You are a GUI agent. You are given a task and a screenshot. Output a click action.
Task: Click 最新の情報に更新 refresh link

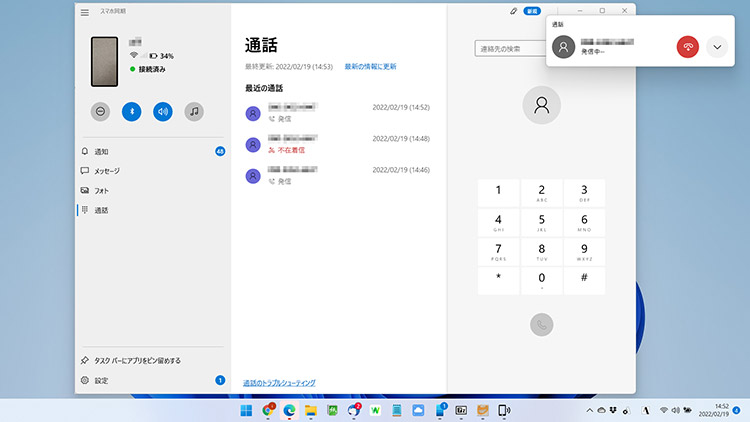pos(370,66)
